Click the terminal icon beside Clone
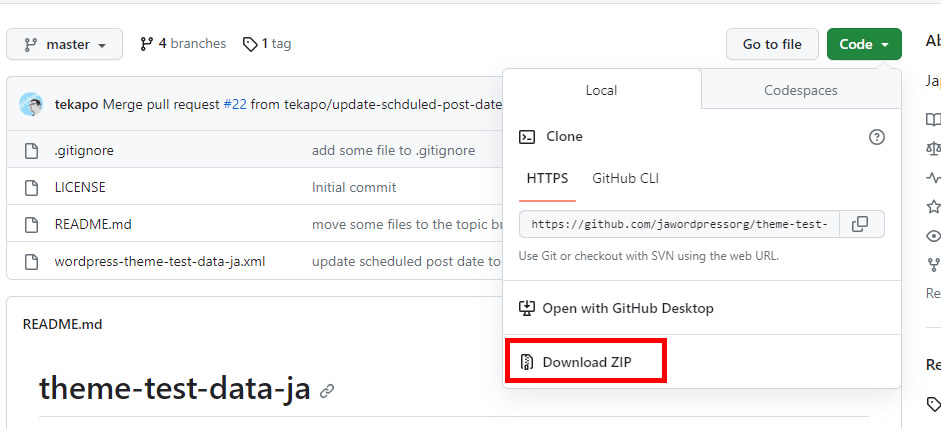941x429 pixels. [527, 137]
